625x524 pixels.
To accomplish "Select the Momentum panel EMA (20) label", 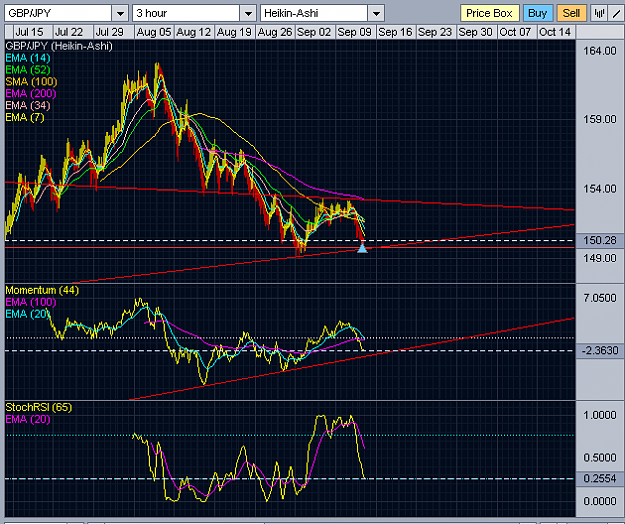I will click(28, 314).
